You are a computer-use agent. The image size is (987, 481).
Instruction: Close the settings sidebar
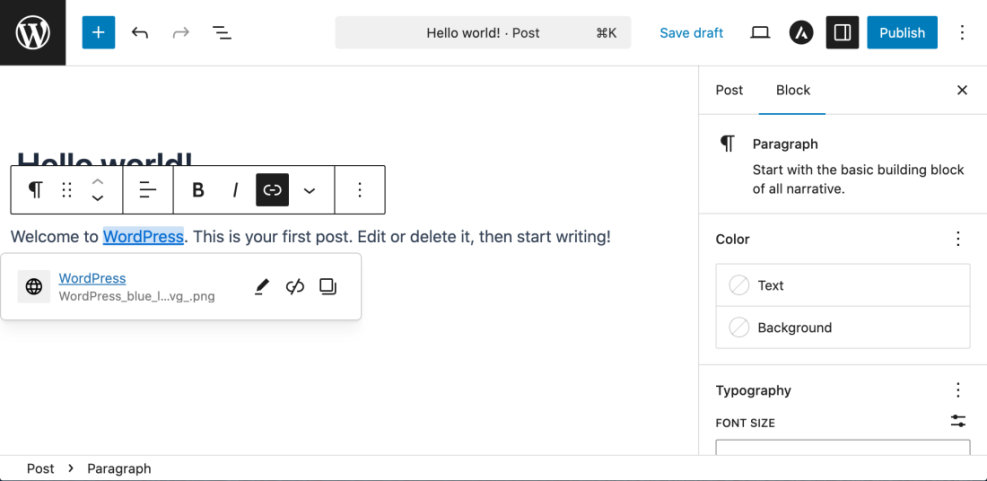(x=962, y=90)
